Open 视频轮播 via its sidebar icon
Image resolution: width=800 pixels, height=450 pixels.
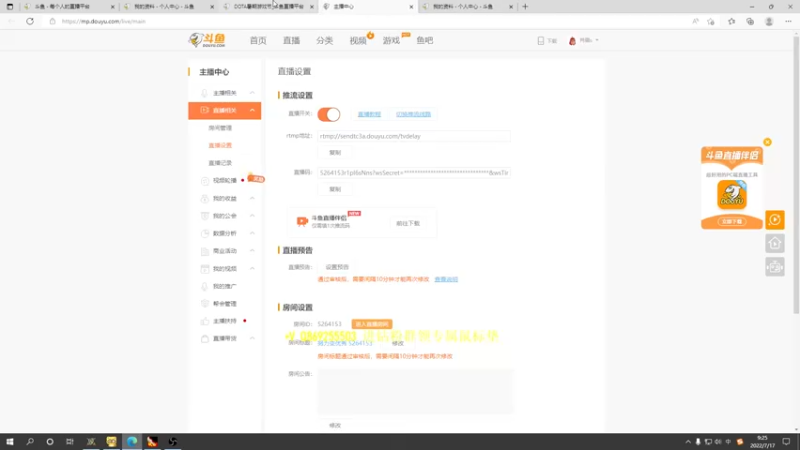(205, 181)
